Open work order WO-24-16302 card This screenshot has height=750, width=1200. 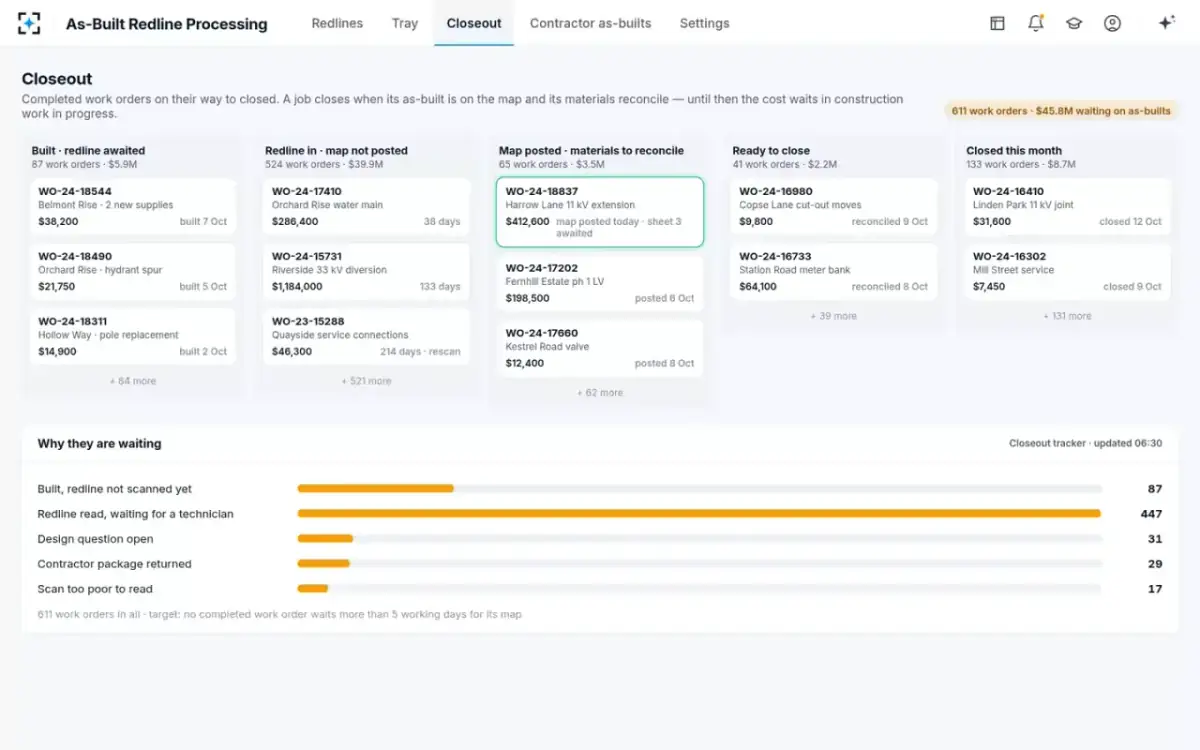1067,271
